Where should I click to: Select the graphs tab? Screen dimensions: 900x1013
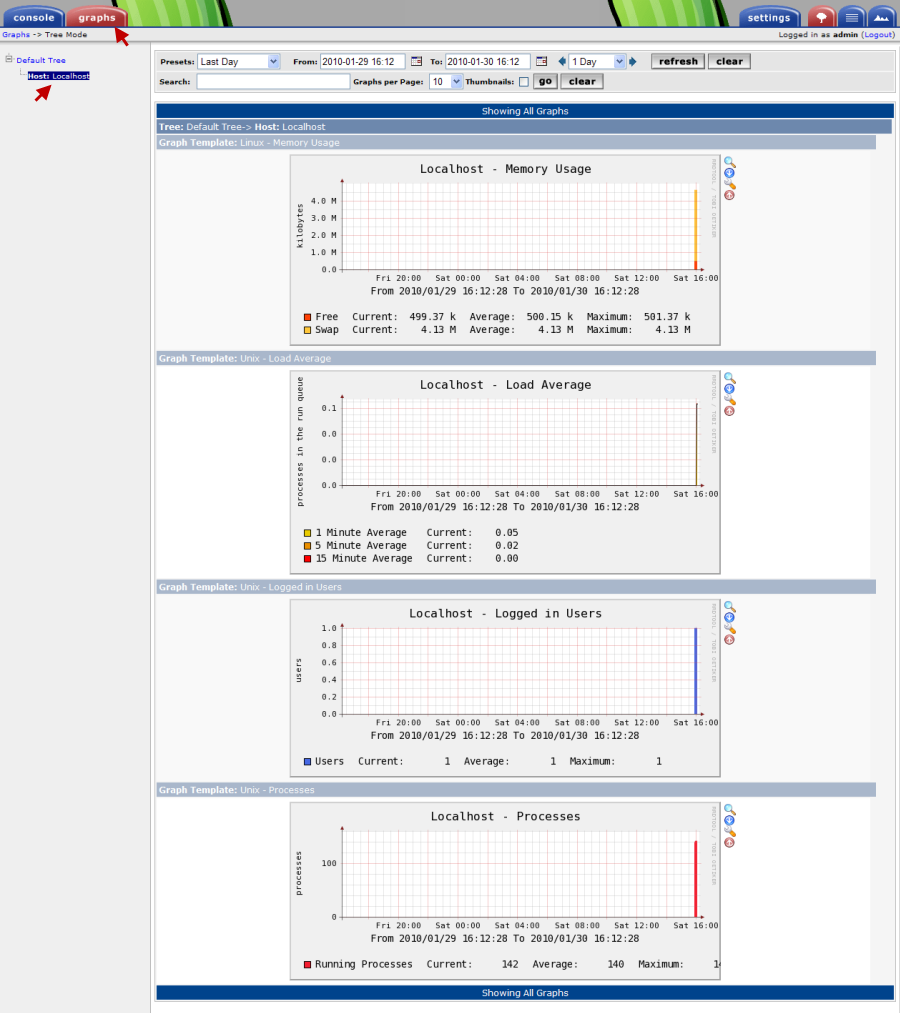[96, 16]
